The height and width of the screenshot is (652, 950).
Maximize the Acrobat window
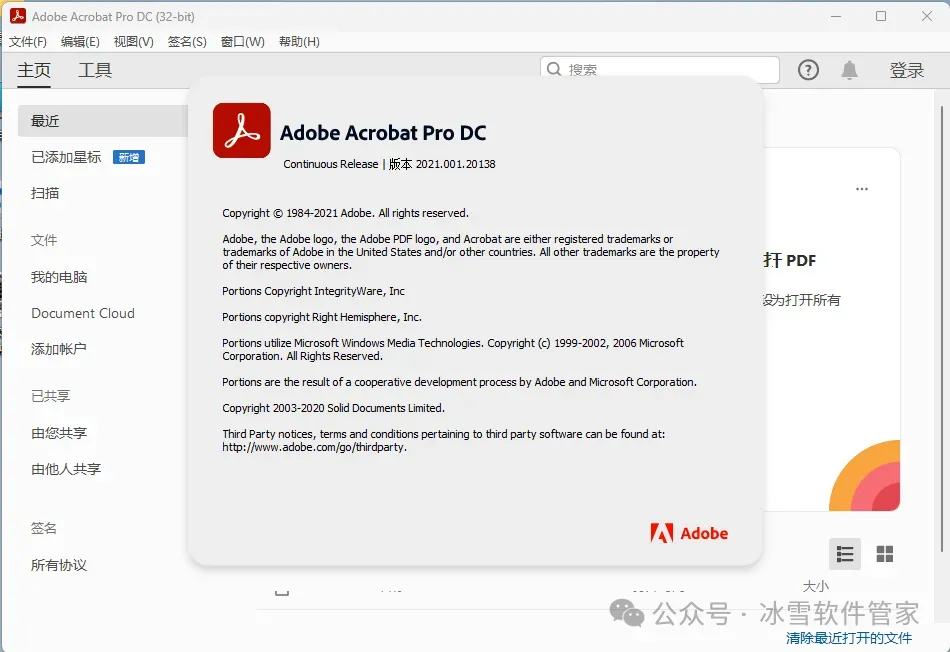(x=881, y=16)
